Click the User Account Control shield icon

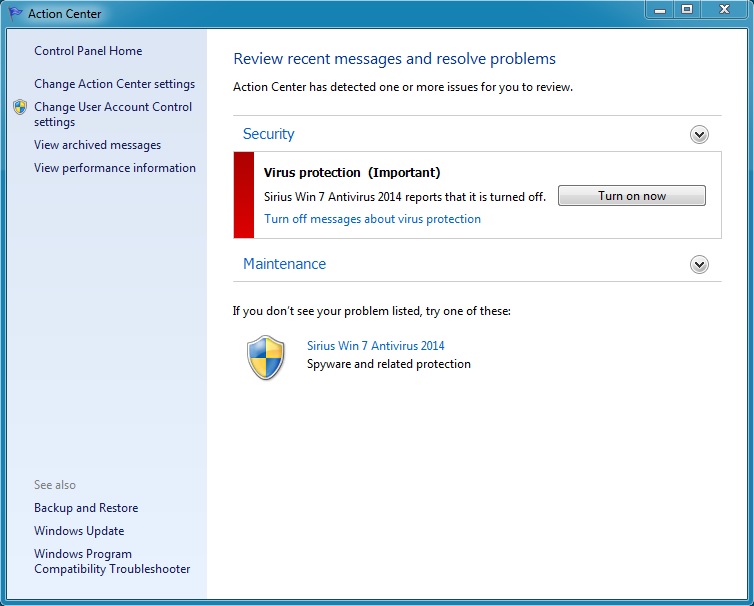click(x=20, y=107)
